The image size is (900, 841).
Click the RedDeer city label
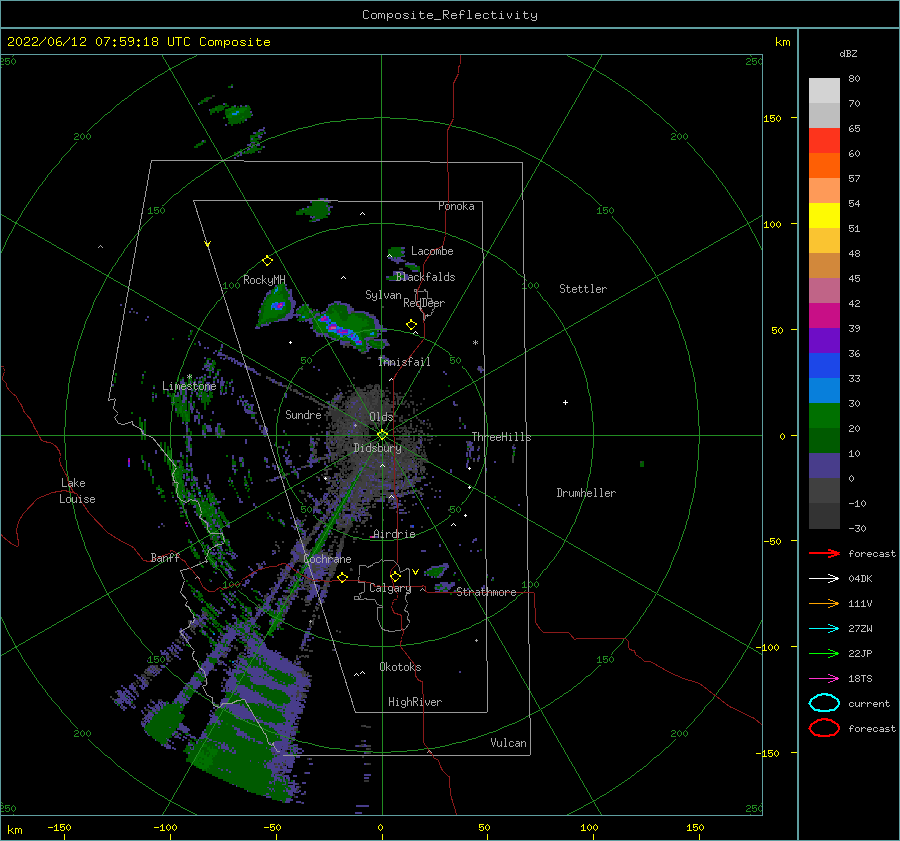(424, 303)
